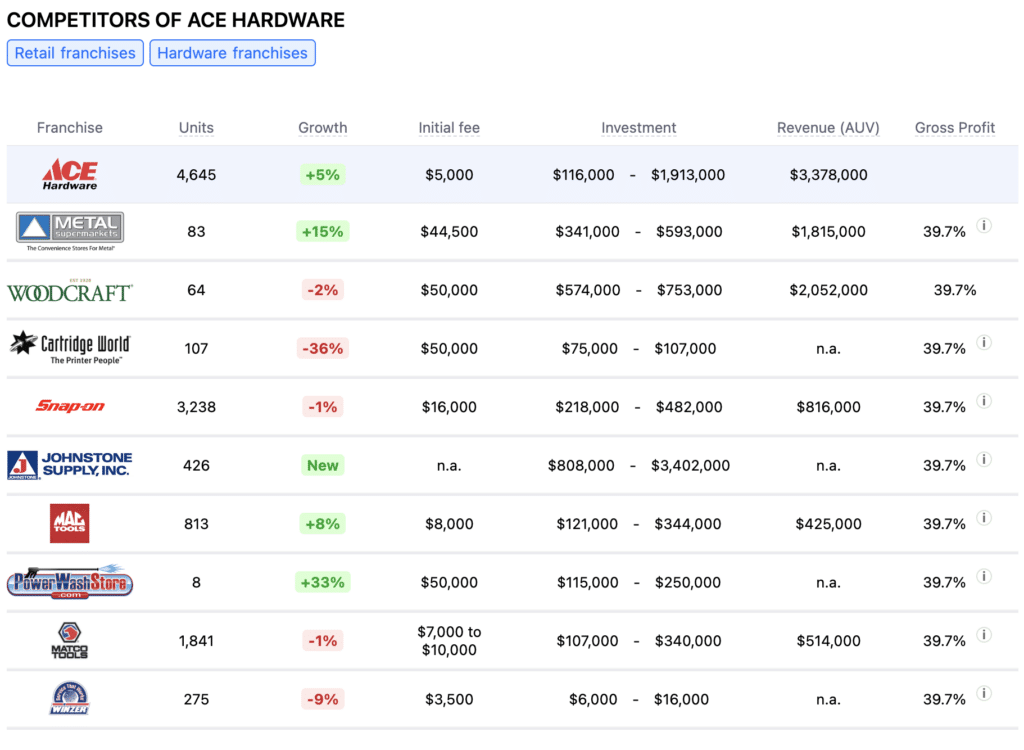Click the $44,500 initial fee
Screen dimensions: 1024x750
[x=449, y=231]
